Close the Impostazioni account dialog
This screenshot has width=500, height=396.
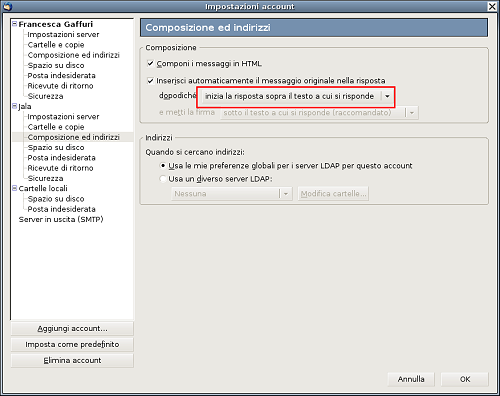(x=492, y=6)
